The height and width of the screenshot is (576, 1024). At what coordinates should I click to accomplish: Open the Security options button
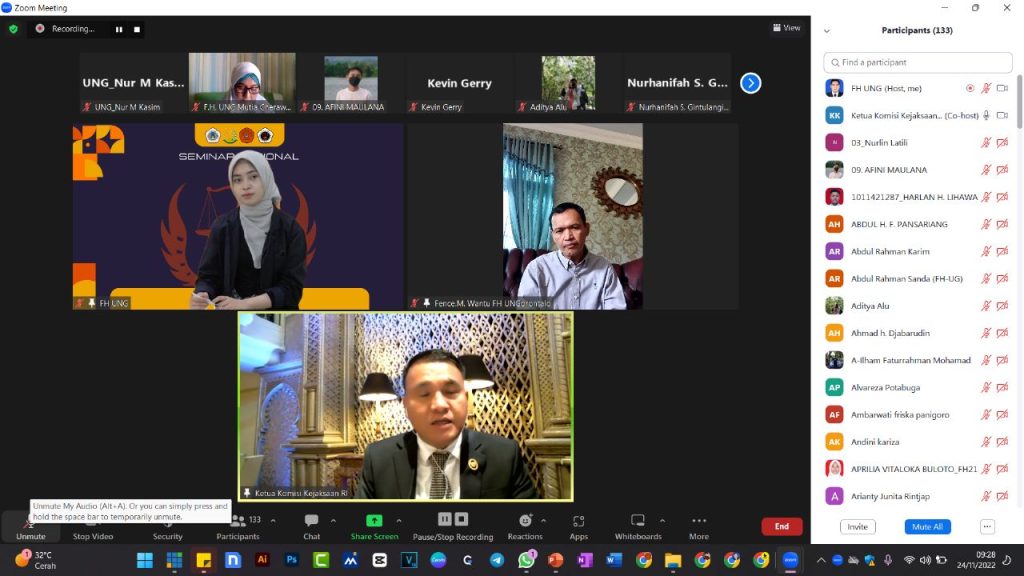coord(168,526)
